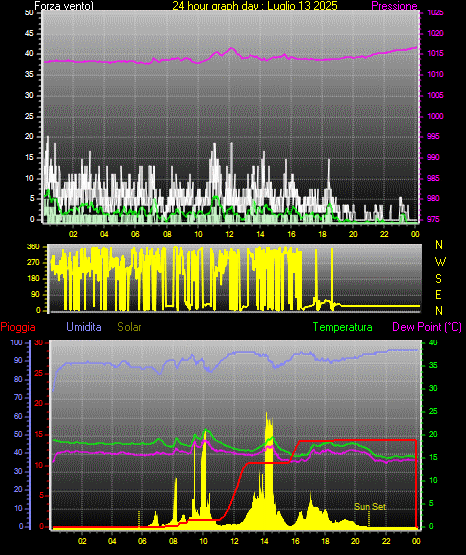Screen dimensions: 466x555
Task: Click the E wind direction letter
Action: point(438,295)
